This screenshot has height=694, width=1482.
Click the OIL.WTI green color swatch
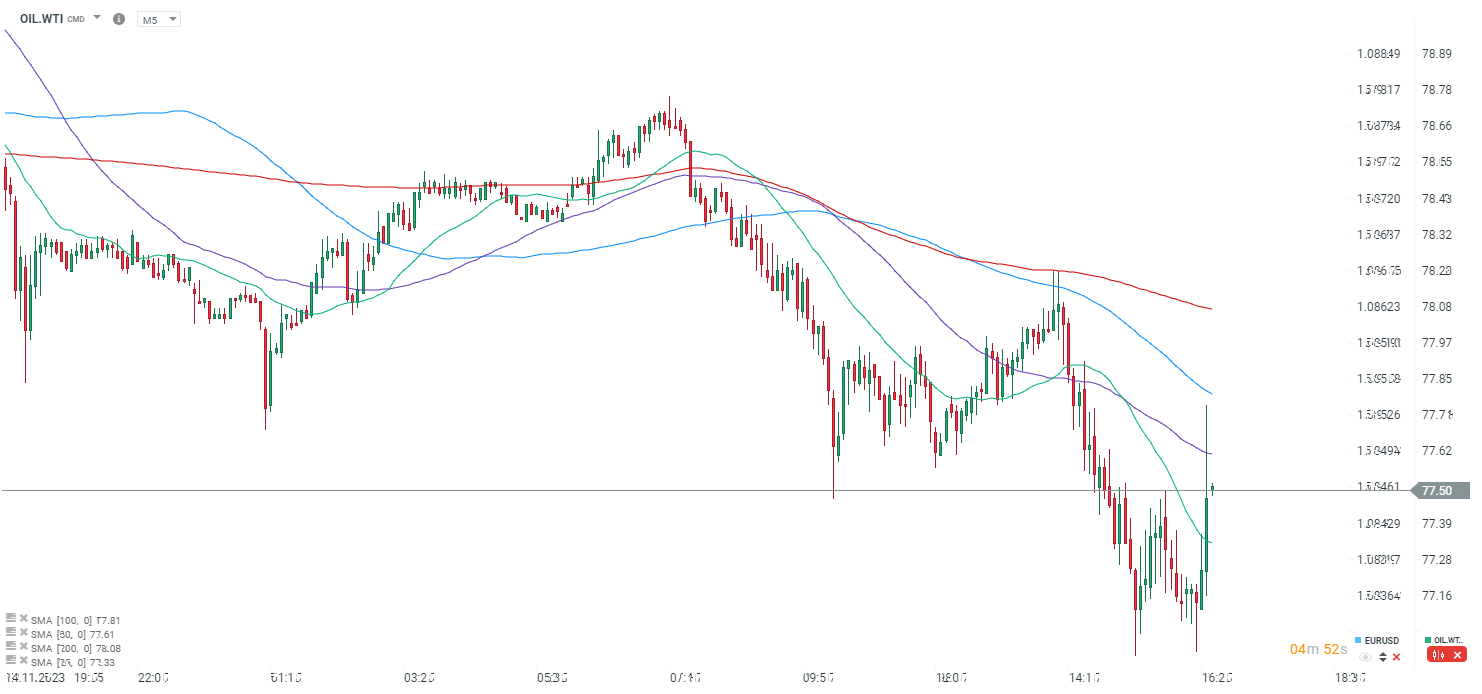click(1427, 640)
